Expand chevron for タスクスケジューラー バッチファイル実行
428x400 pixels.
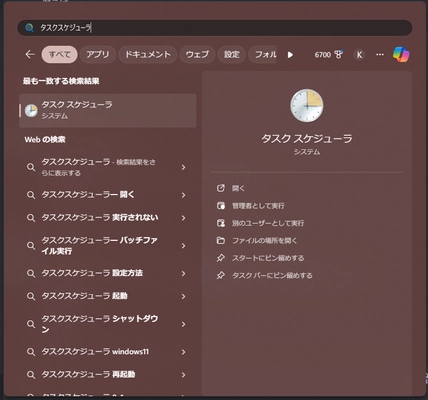coord(183,246)
